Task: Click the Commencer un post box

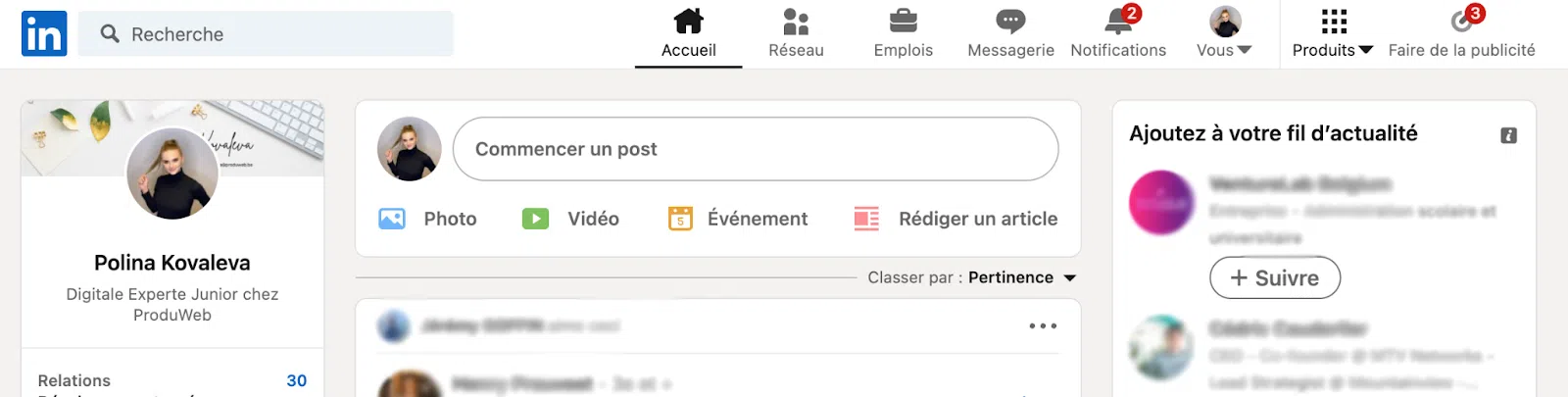Action: (x=756, y=149)
